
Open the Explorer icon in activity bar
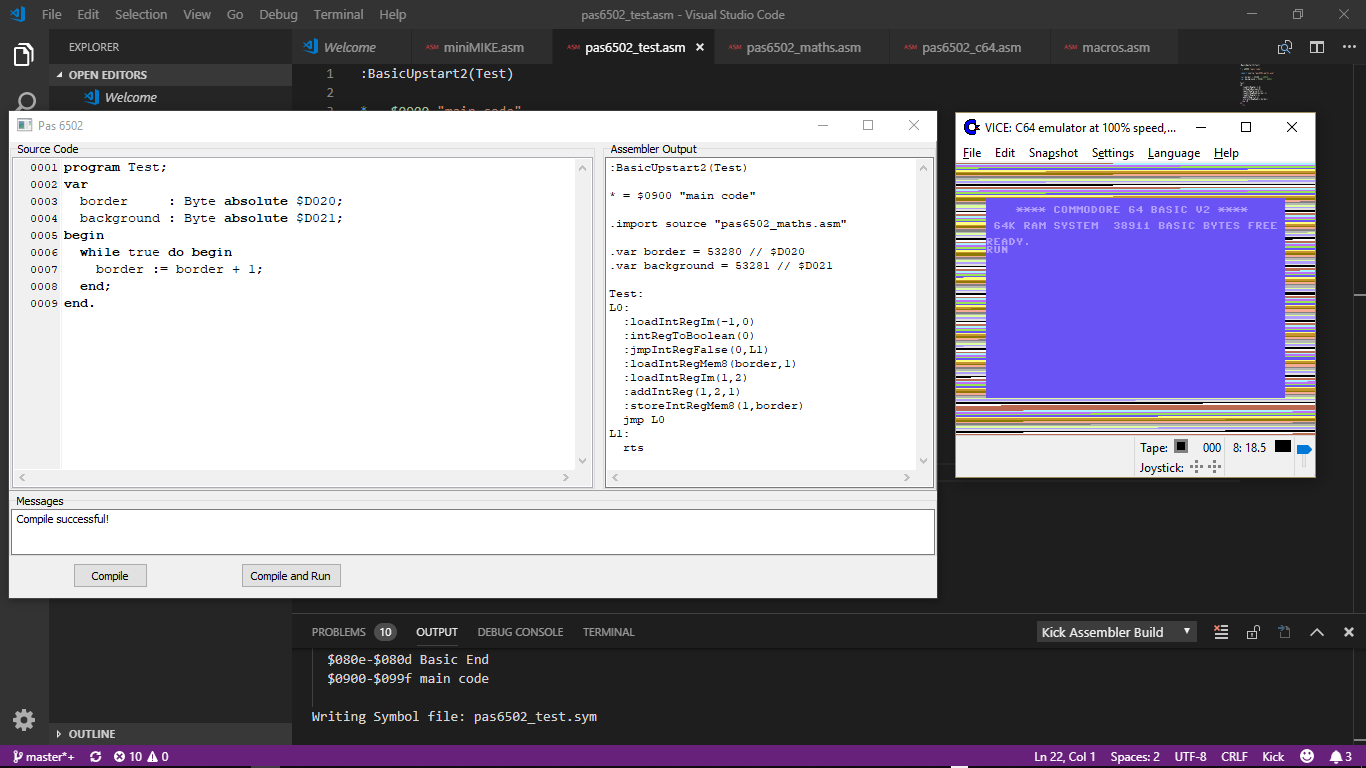[x=24, y=55]
